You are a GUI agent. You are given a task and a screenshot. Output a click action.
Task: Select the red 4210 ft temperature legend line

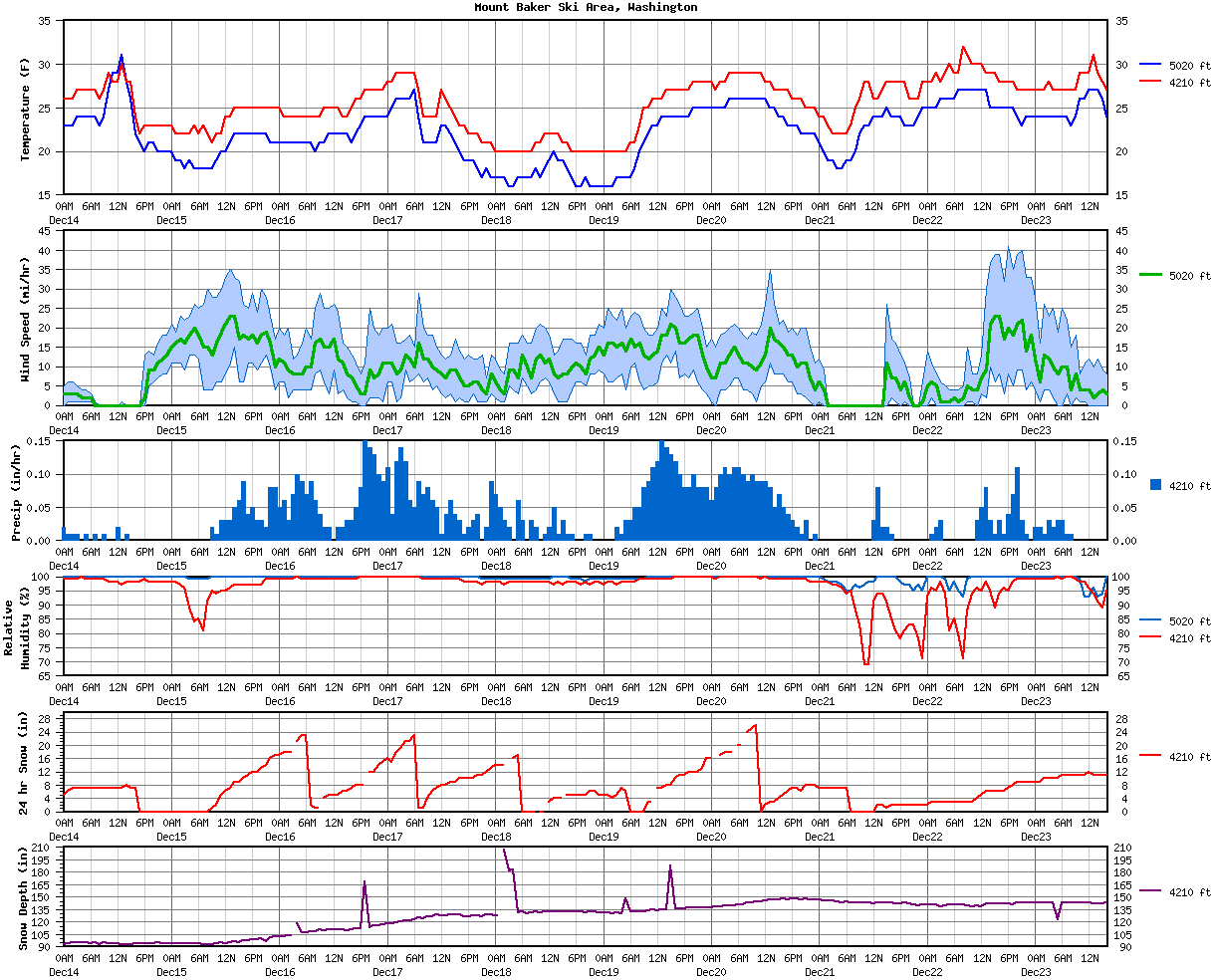(x=1150, y=80)
